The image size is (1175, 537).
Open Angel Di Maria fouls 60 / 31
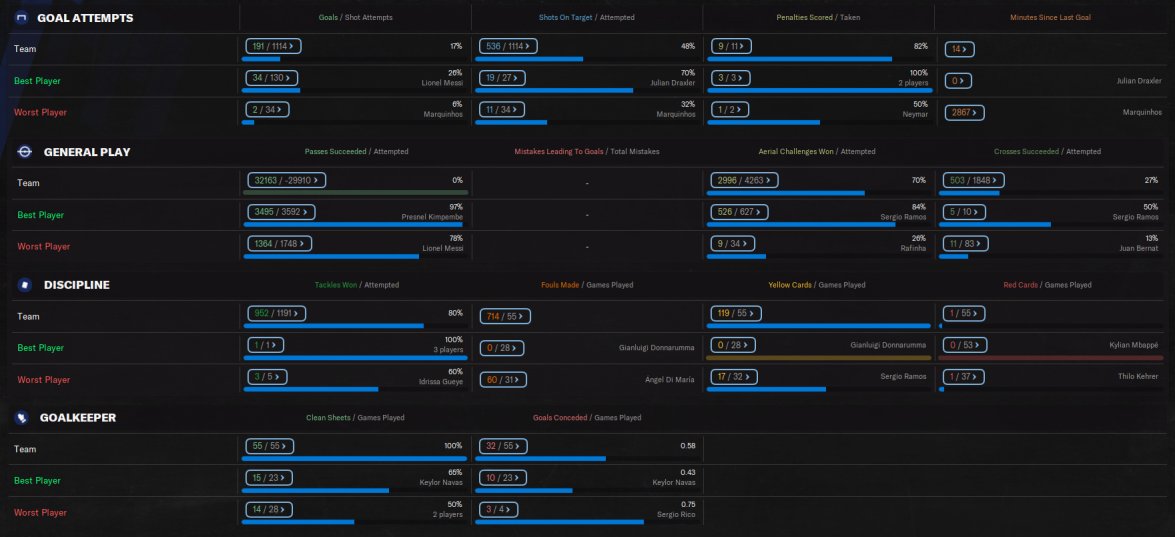(504, 380)
